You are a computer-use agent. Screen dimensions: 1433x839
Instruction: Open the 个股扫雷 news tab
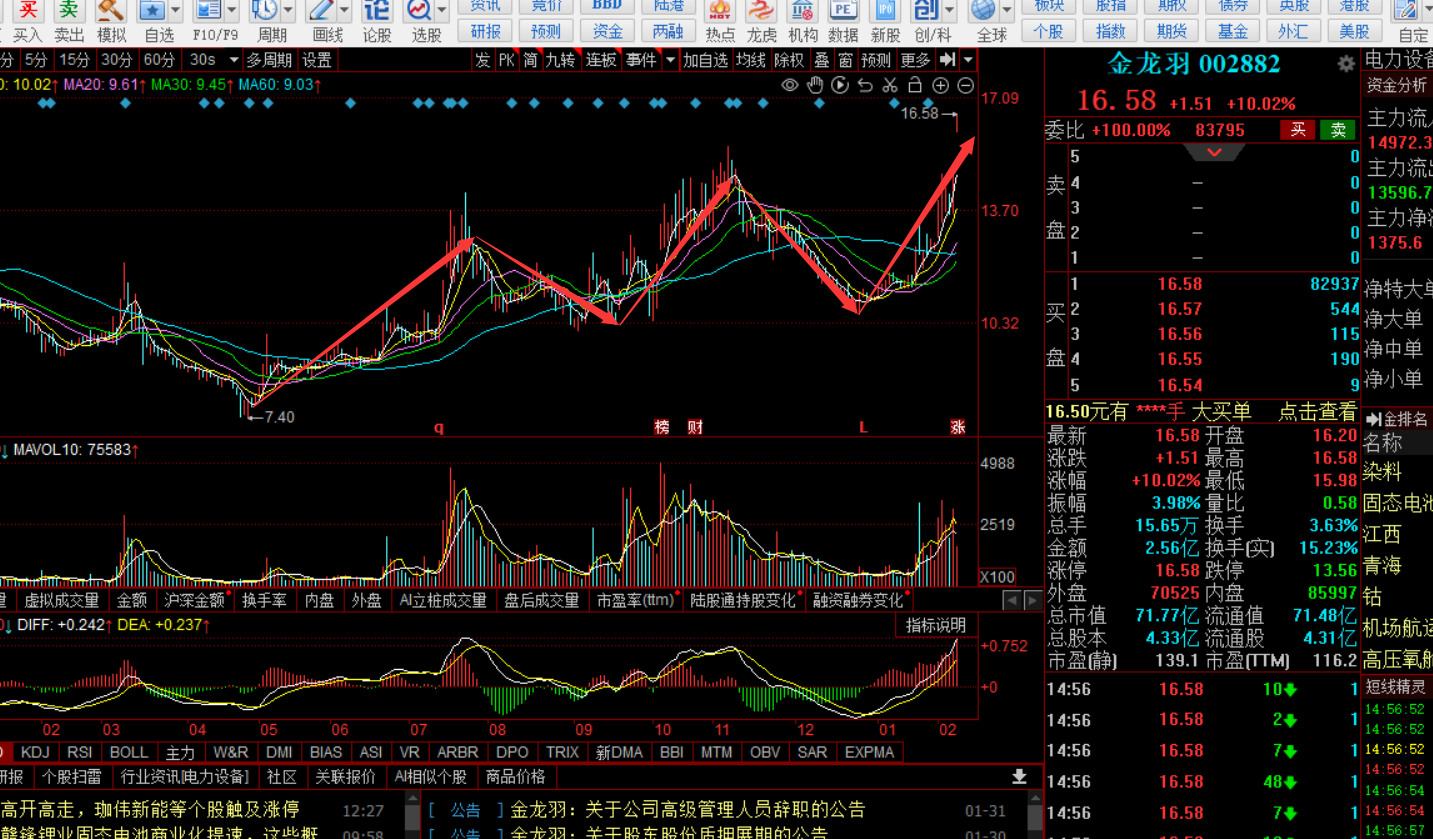click(71, 777)
